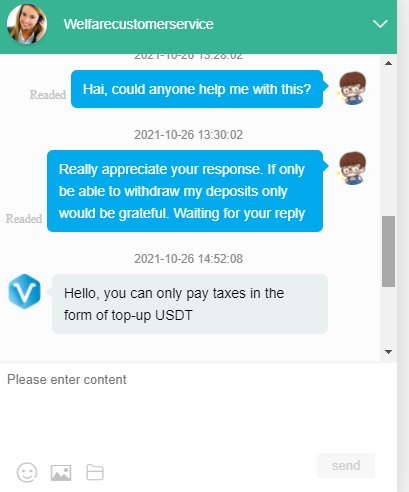Click cartoon avatar beside 'Hai, could anyone' message
The width and height of the screenshot is (409, 492).
[352, 88]
